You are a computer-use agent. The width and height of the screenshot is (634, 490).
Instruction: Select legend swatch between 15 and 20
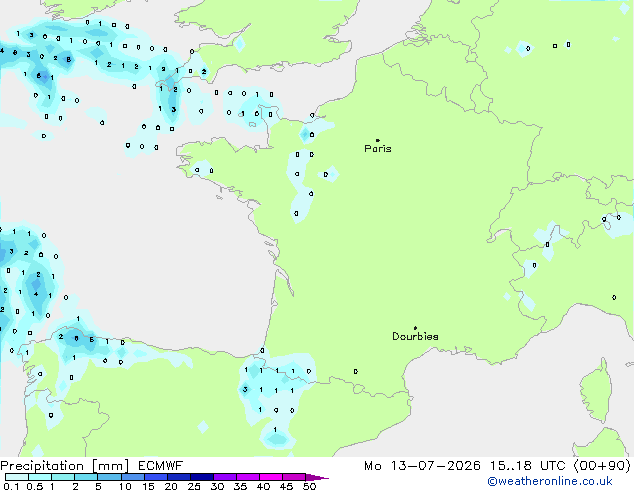[x=155, y=477]
